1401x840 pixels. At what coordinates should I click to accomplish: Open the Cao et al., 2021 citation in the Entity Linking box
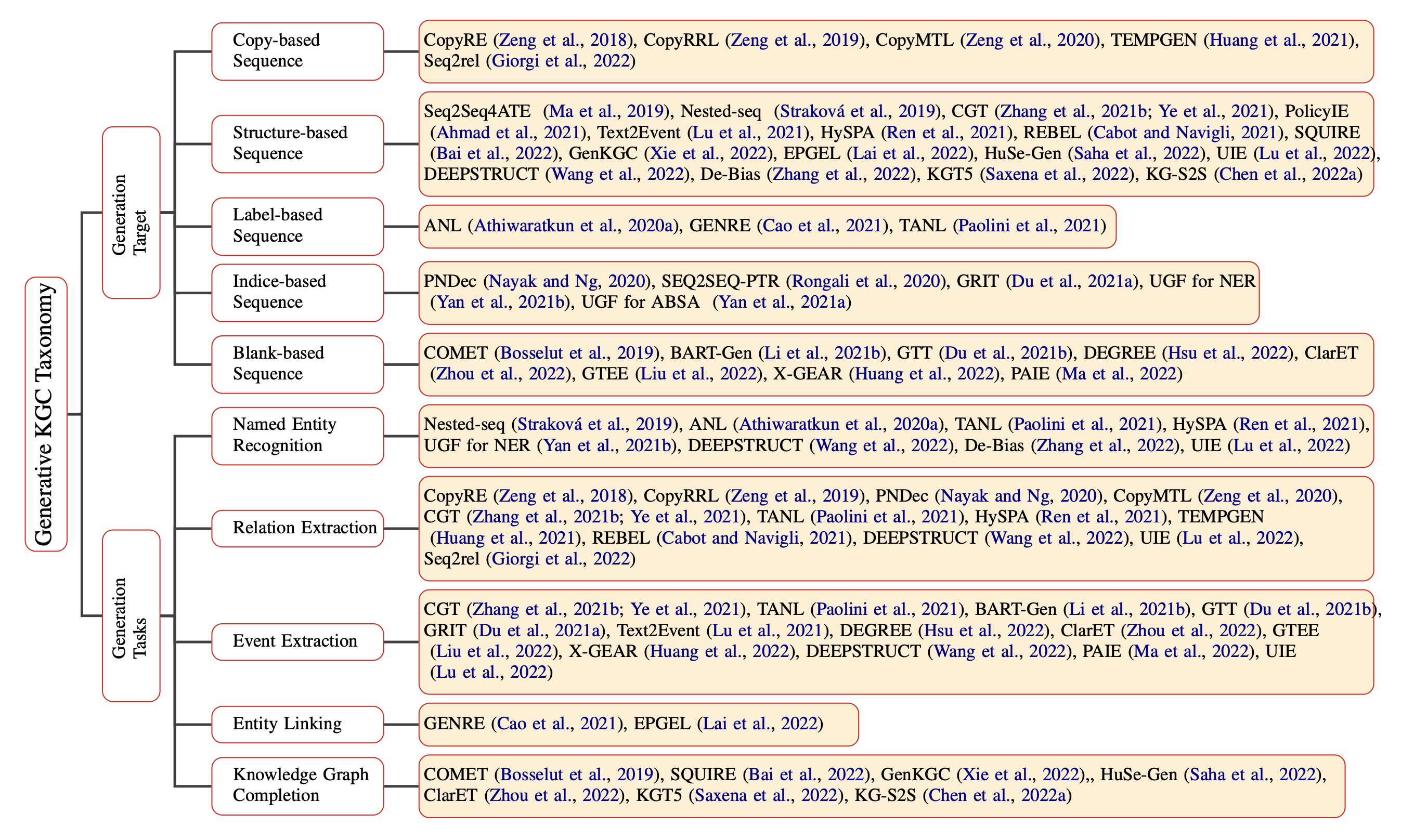pos(556,724)
